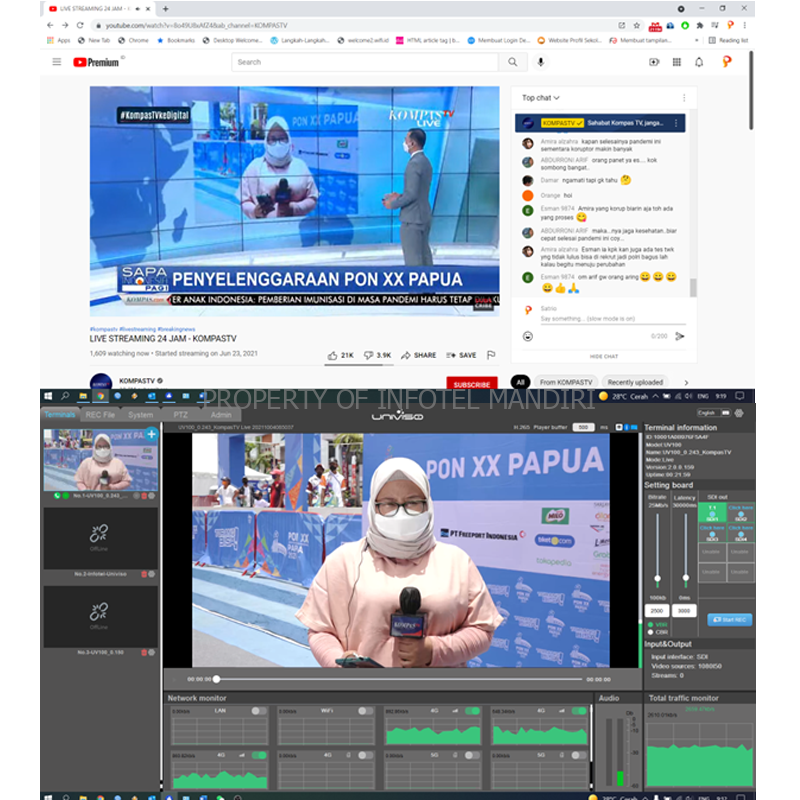The width and height of the screenshot is (800, 800).
Task: Click the blue Start REC button
Action: coord(729,619)
